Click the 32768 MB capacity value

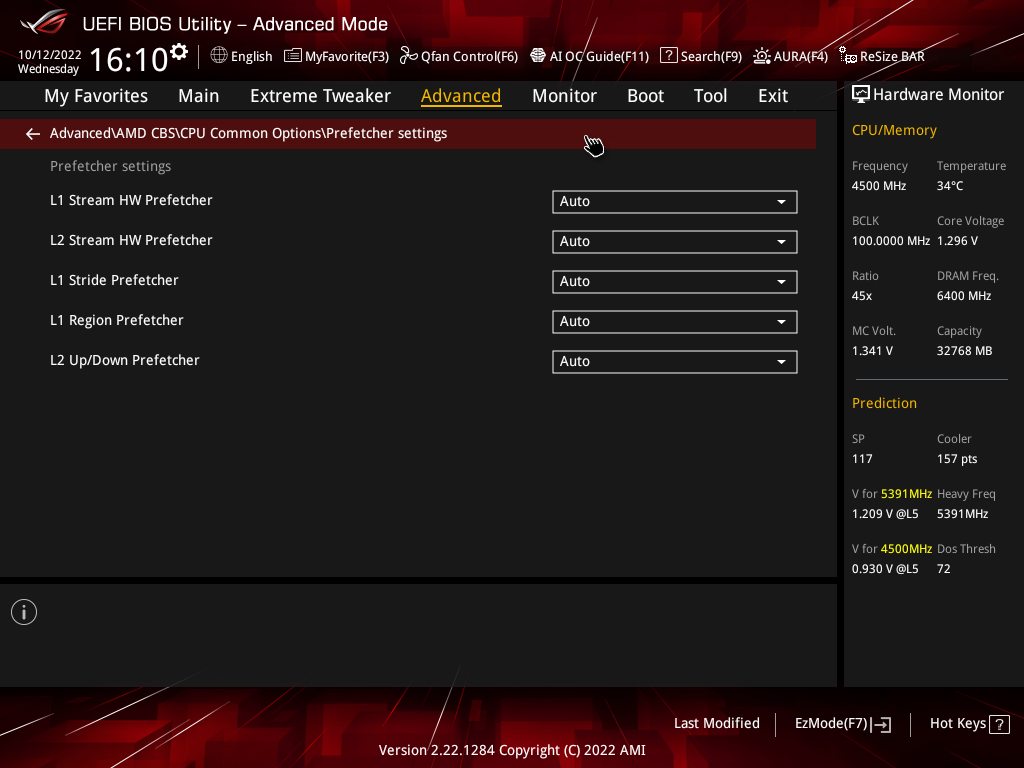click(965, 351)
